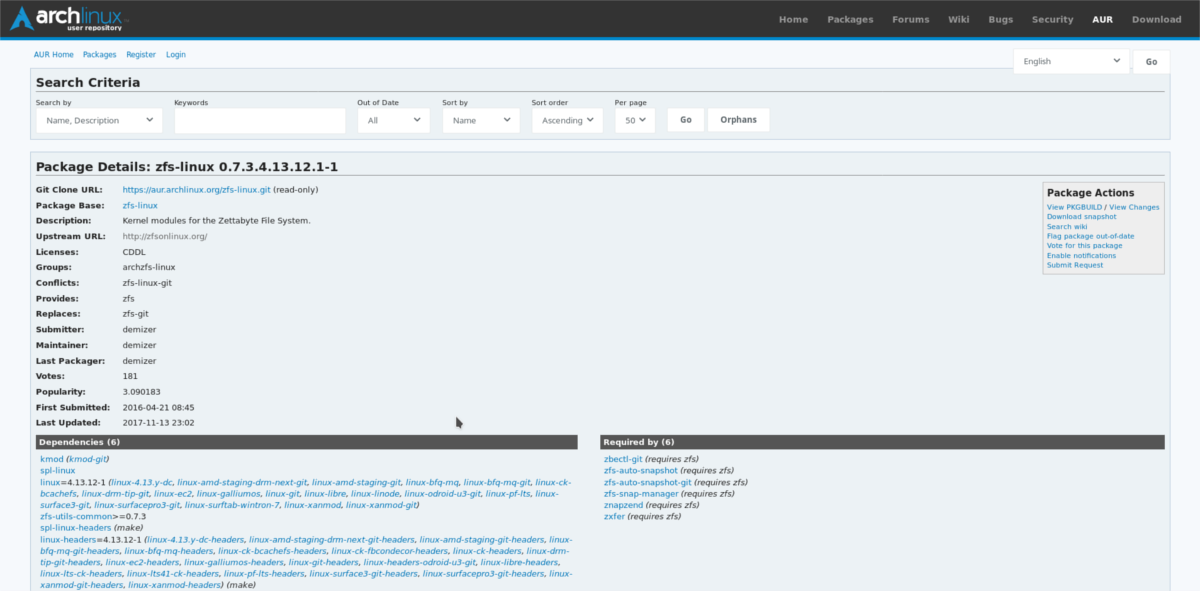Viewport: 1200px width, 591px height.
Task: Select the votes count 181
Action: (x=131, y=376)
